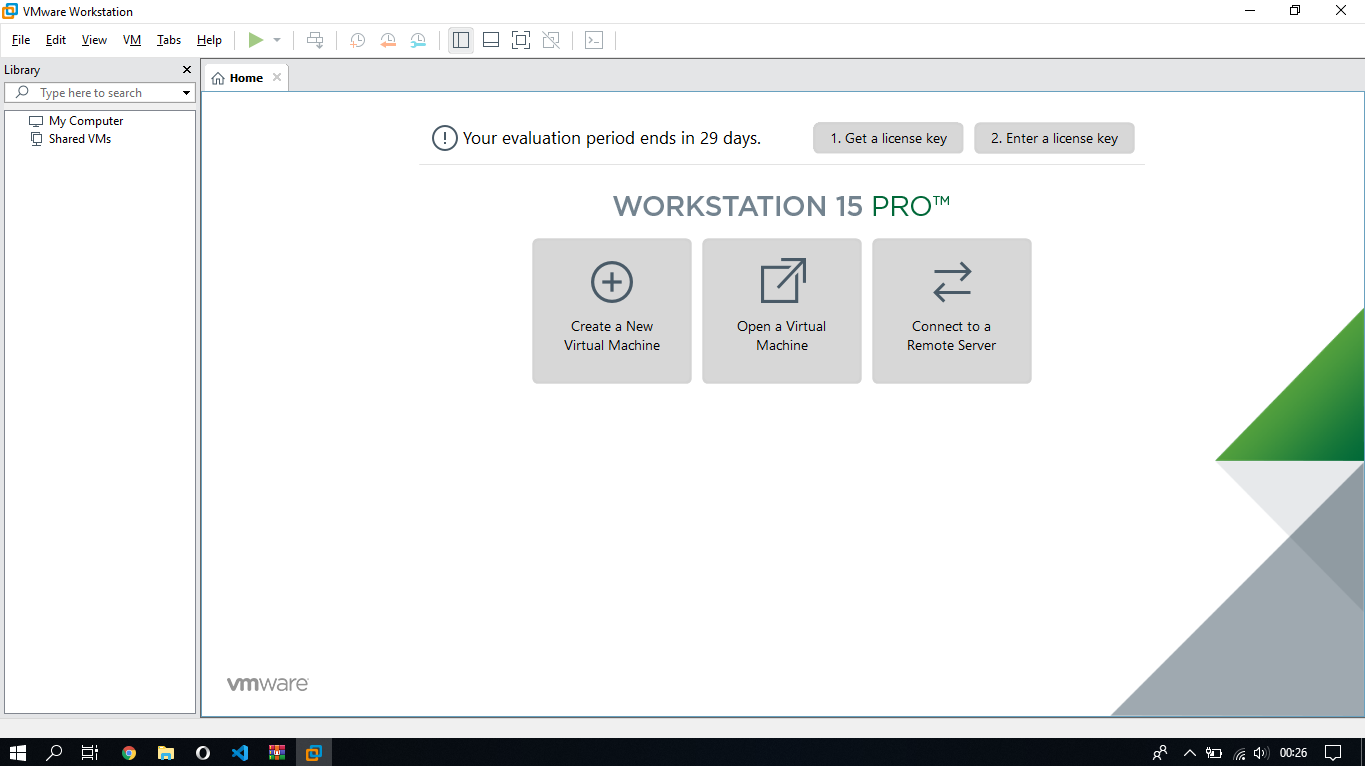Click the Send Ctrl+Alt+Del toolbar icon

click(315, 40)
